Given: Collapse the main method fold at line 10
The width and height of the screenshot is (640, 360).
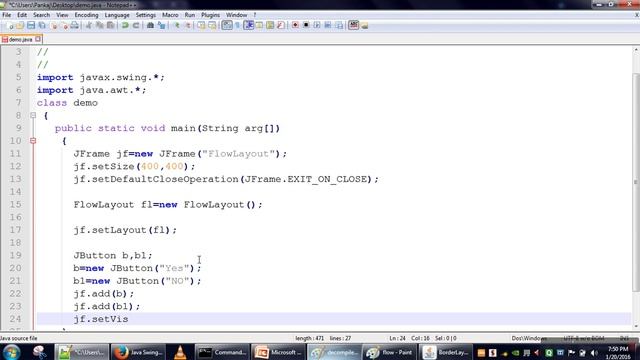Looking at the screenshot, I should pos(33,141).
